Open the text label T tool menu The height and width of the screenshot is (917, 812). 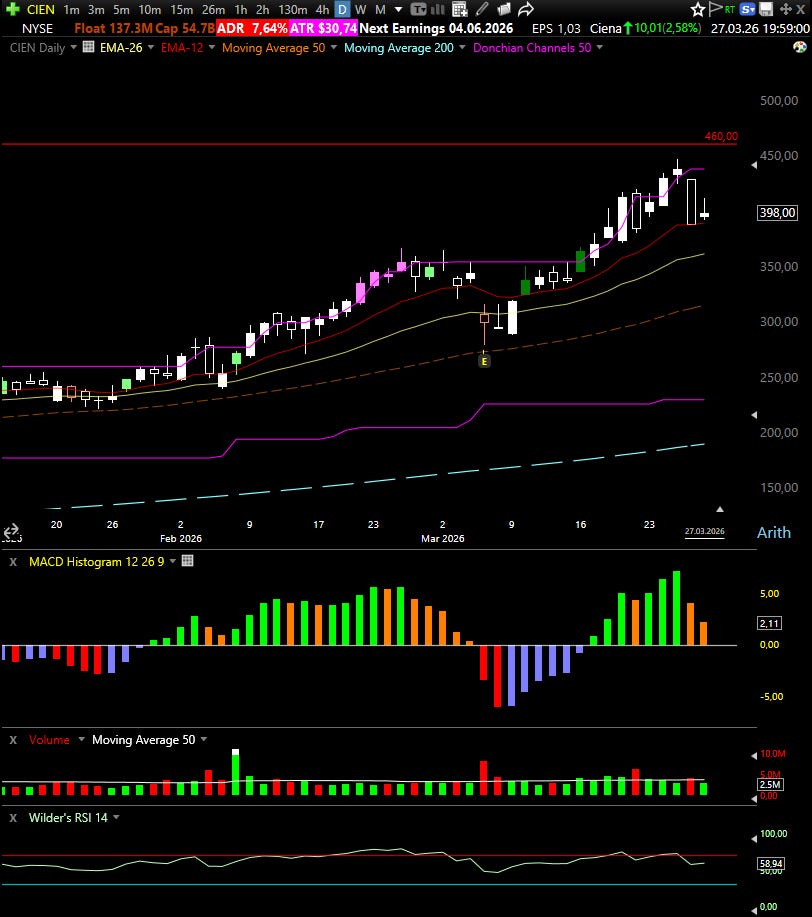point(418,9)
